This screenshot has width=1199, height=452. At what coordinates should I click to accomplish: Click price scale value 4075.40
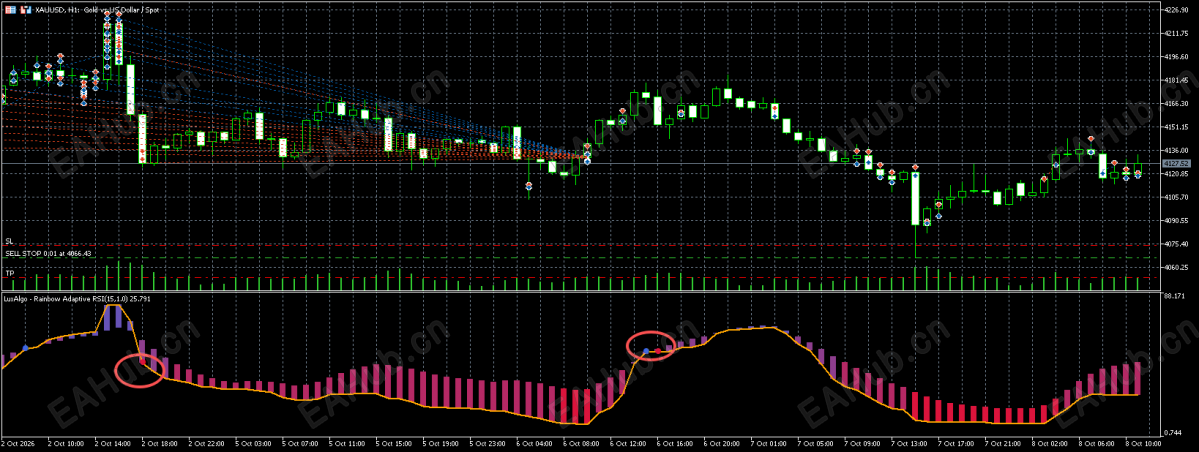click(1175, 245)
